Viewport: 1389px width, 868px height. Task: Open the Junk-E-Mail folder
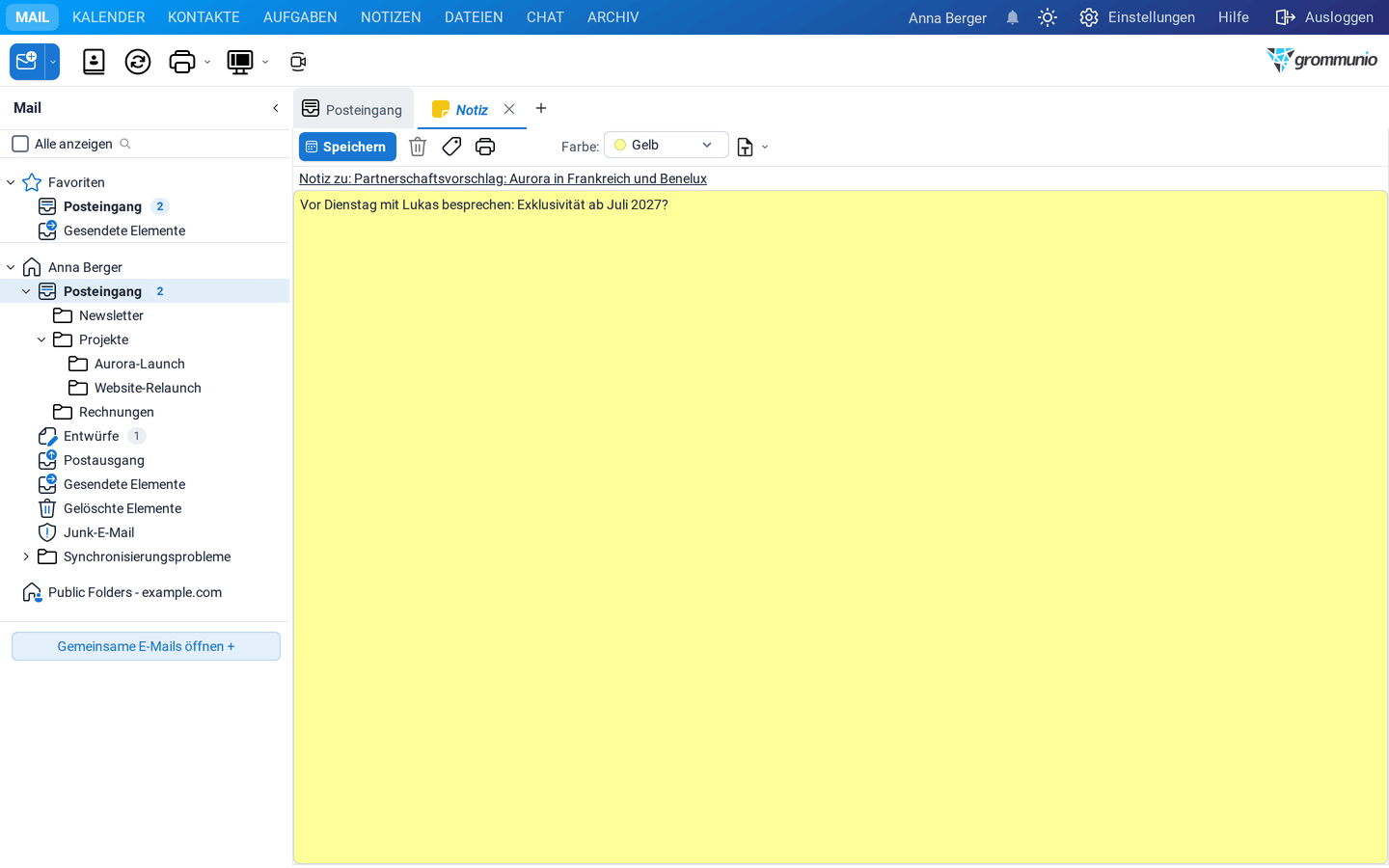(x=98, y=532)
